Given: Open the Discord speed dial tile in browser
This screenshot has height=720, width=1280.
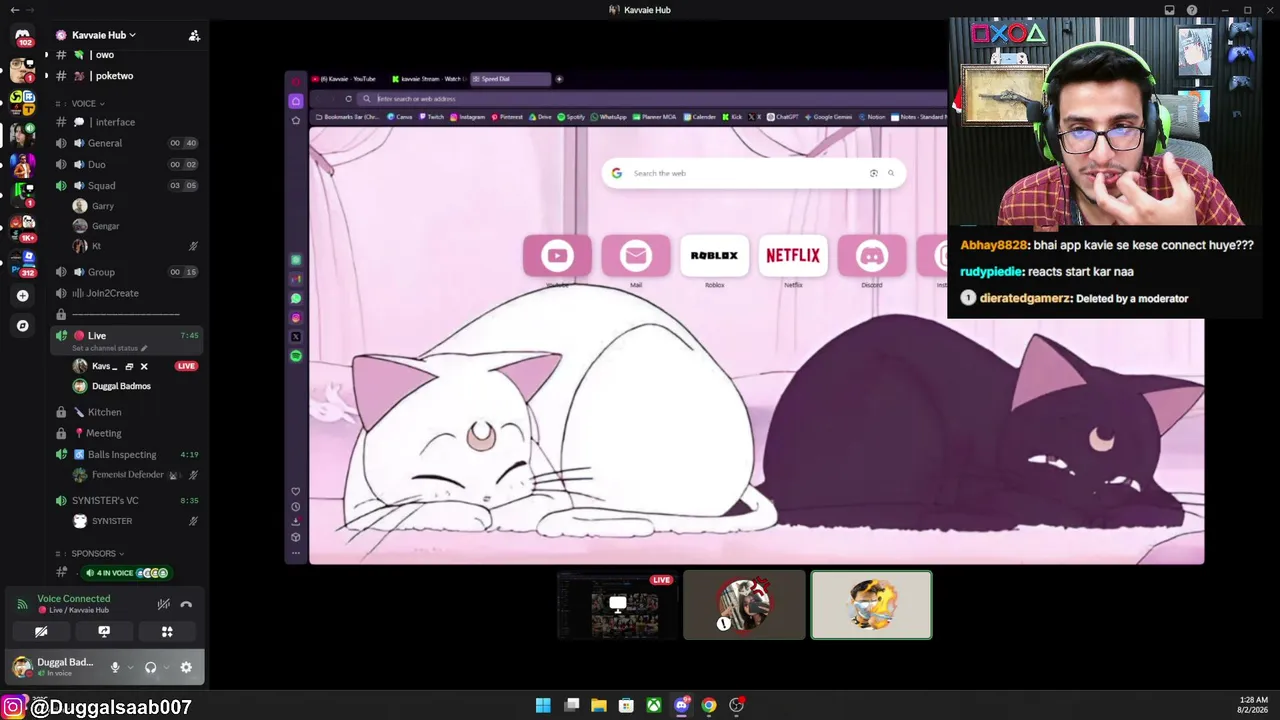Looking at the screenshot, I should click(872, 256).
